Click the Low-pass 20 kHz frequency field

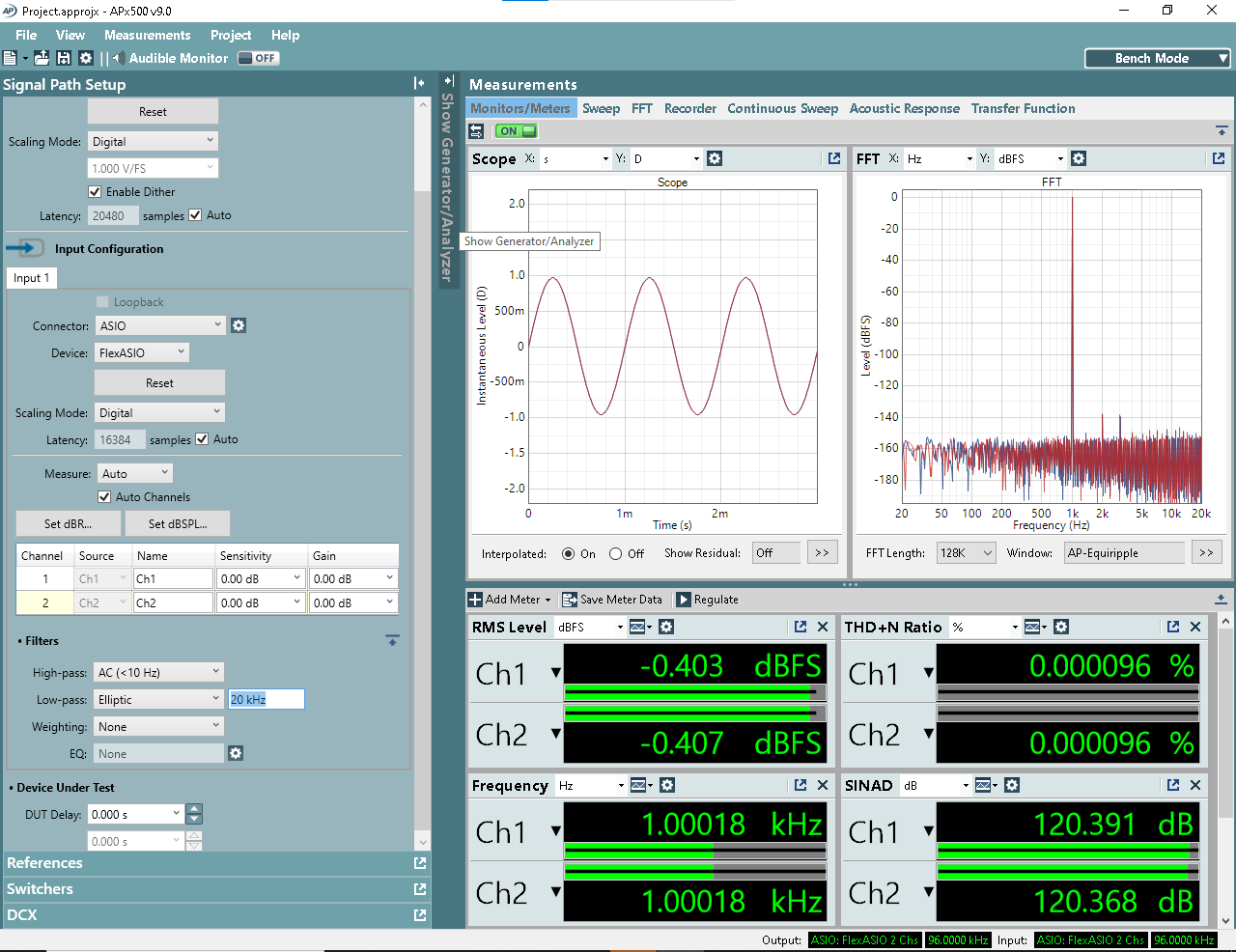[267, 699]
